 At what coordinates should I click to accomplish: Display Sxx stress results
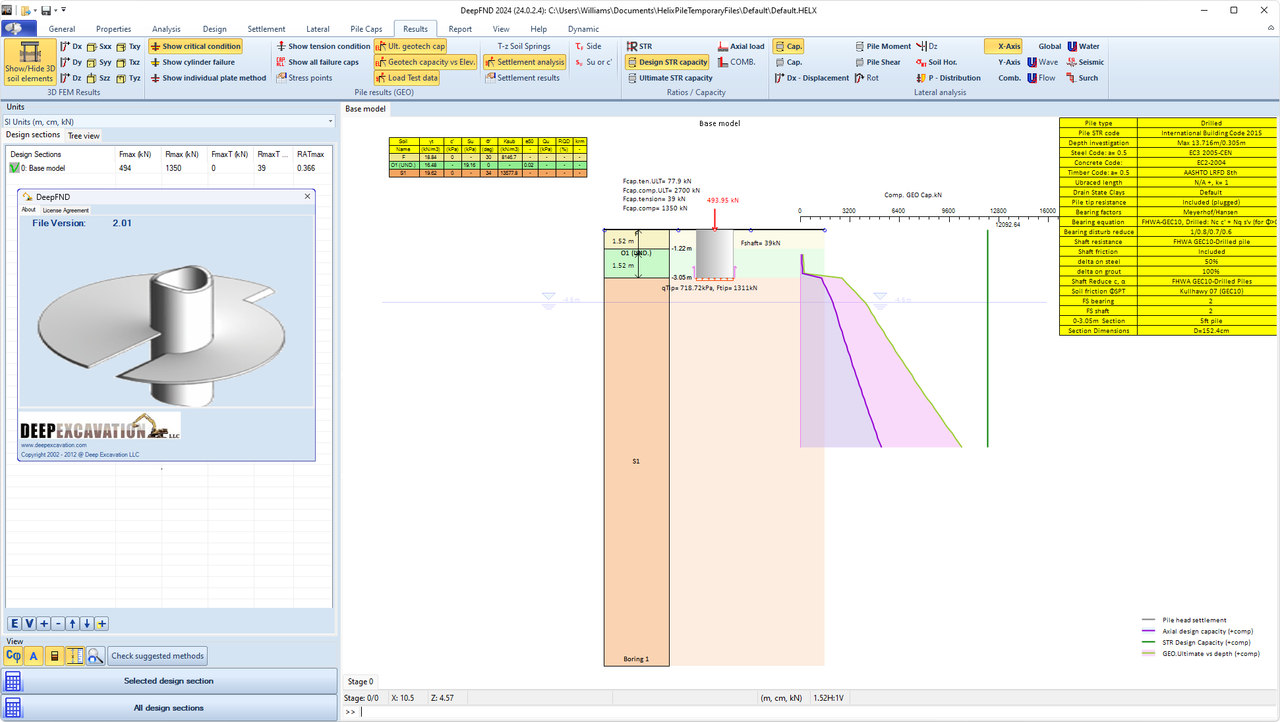(x=99, y=46)
